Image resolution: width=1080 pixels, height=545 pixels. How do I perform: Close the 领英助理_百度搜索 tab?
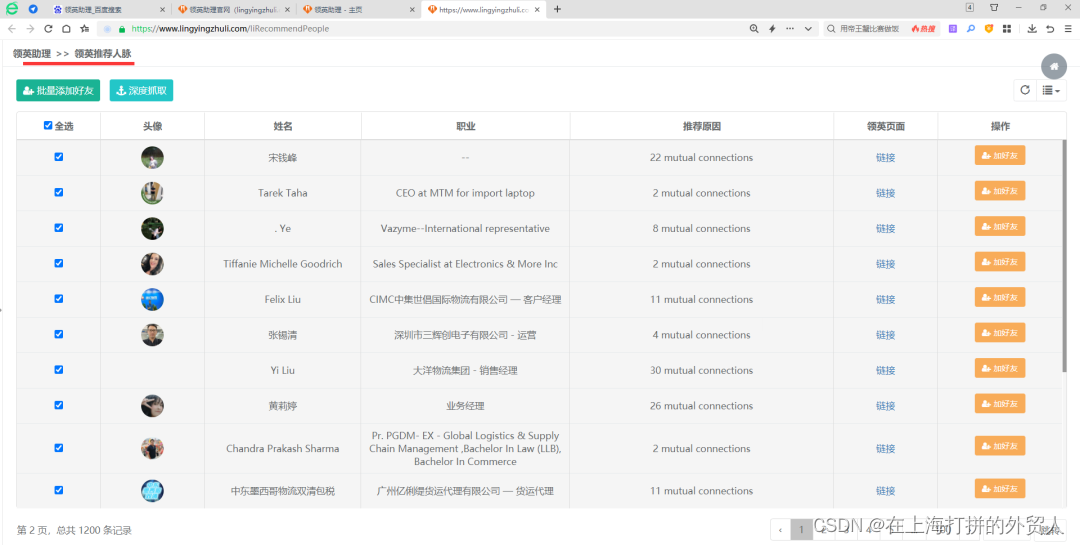163,10
